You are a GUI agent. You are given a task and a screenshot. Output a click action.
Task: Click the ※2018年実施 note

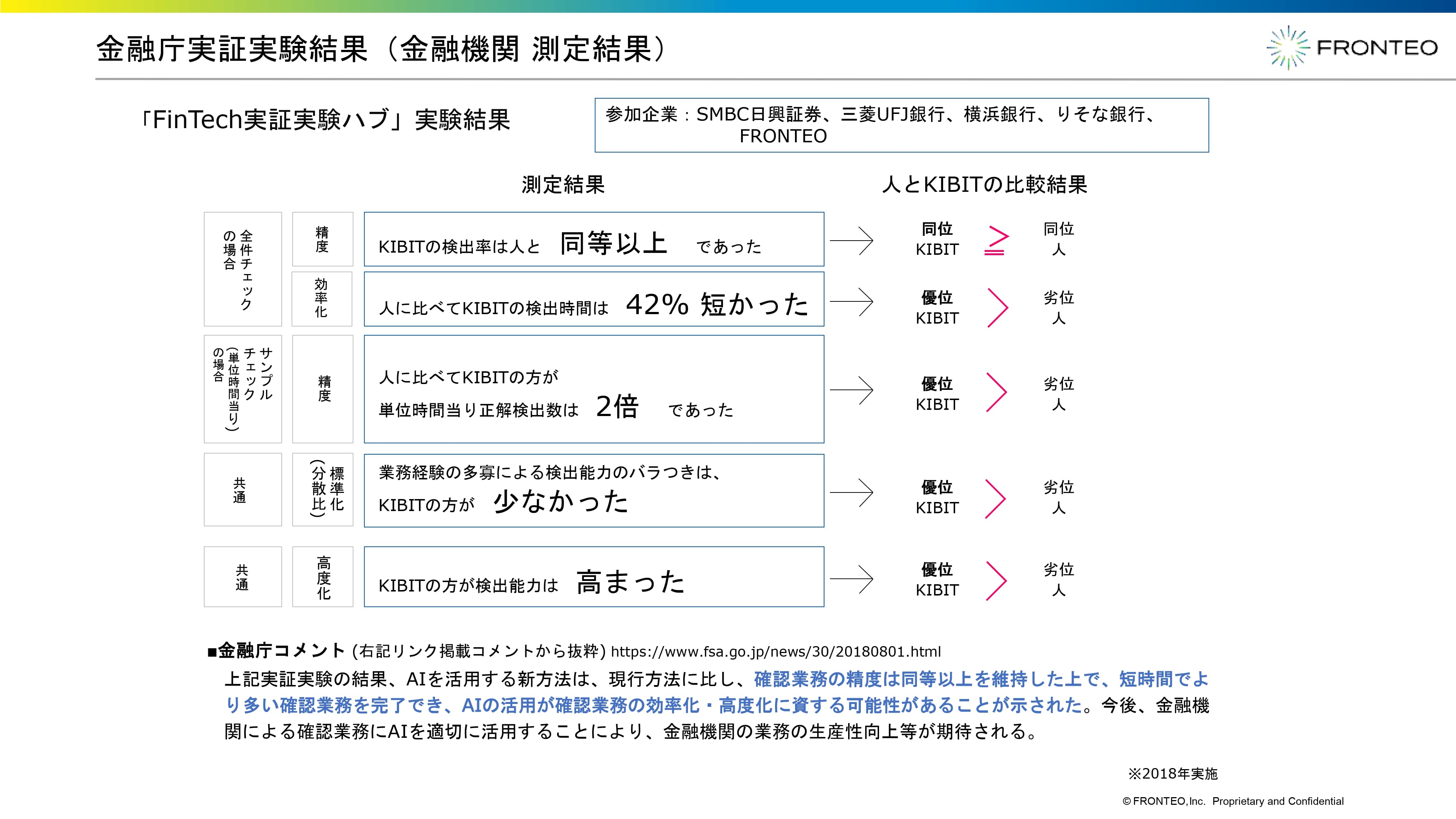[x=1173, y=774]
